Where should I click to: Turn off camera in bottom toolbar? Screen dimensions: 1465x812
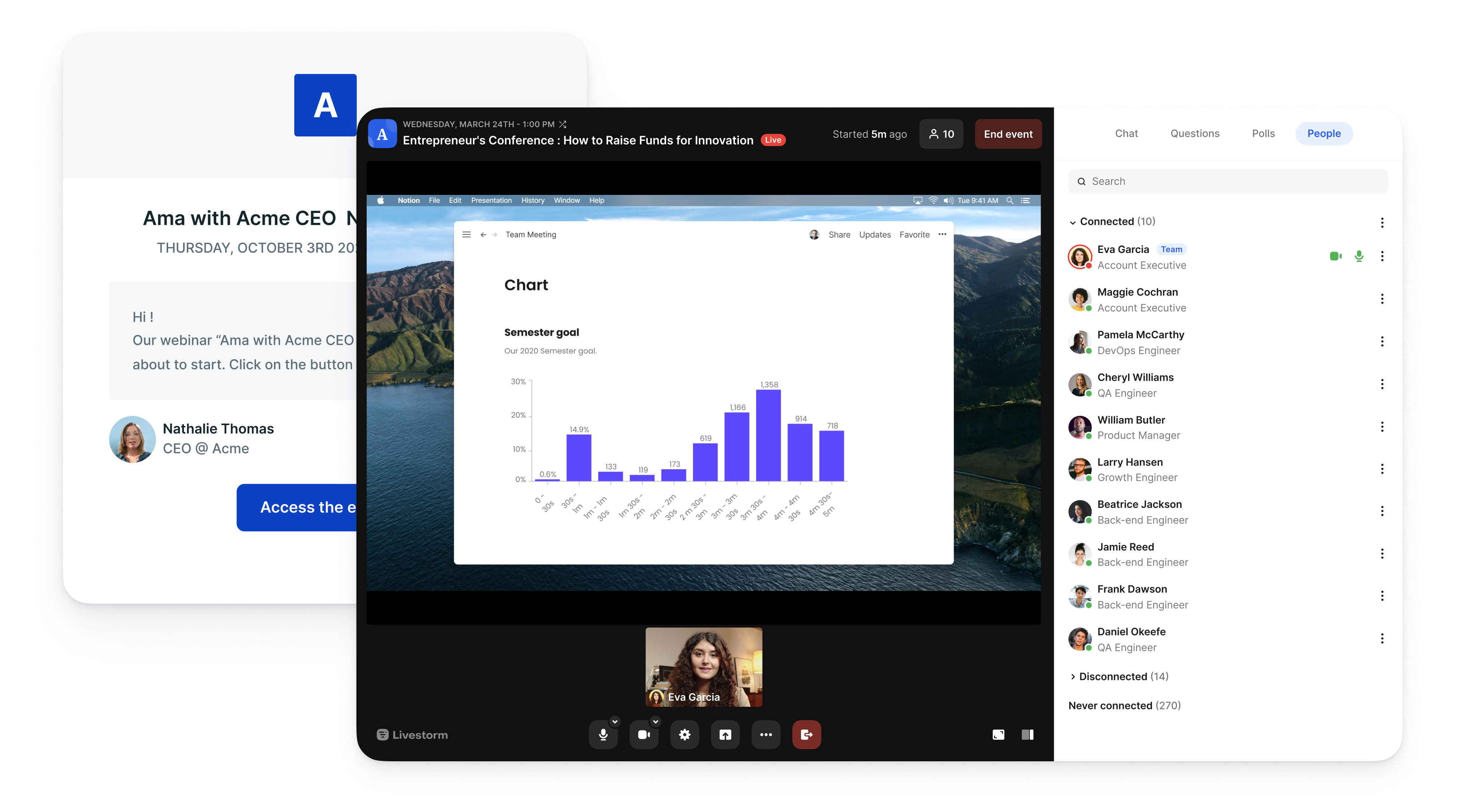coord(644,735)
